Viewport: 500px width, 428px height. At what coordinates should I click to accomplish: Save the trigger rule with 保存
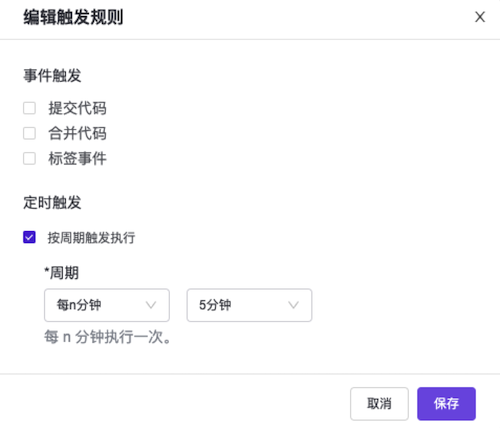pyautogui.click(x=446, y=404)
